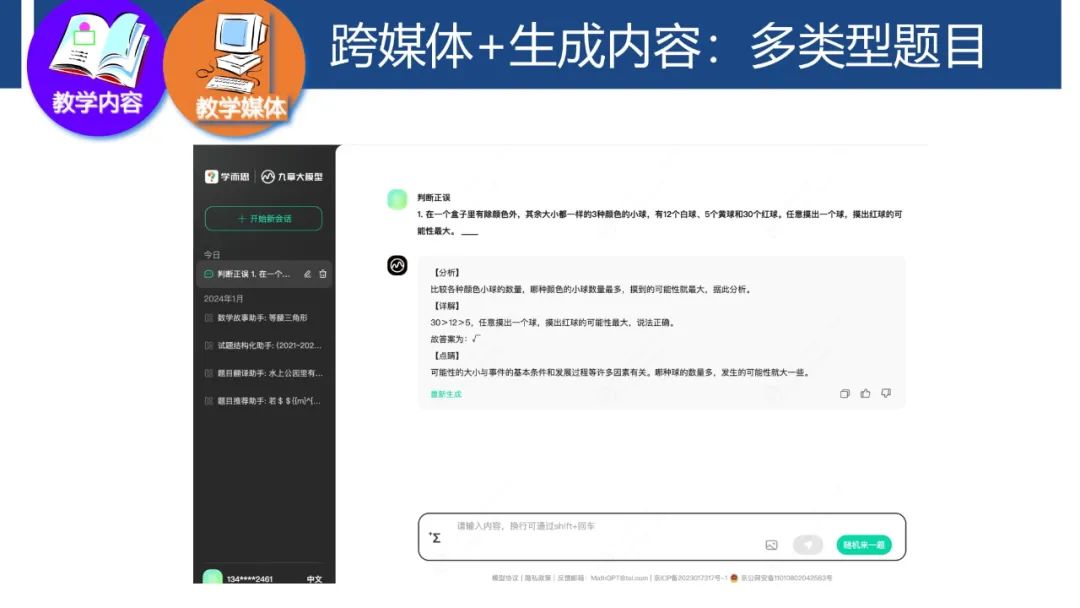The image size is (1080, 608).
Task: Click the image upload icon in input bar
Action: [x=770, y=545]
